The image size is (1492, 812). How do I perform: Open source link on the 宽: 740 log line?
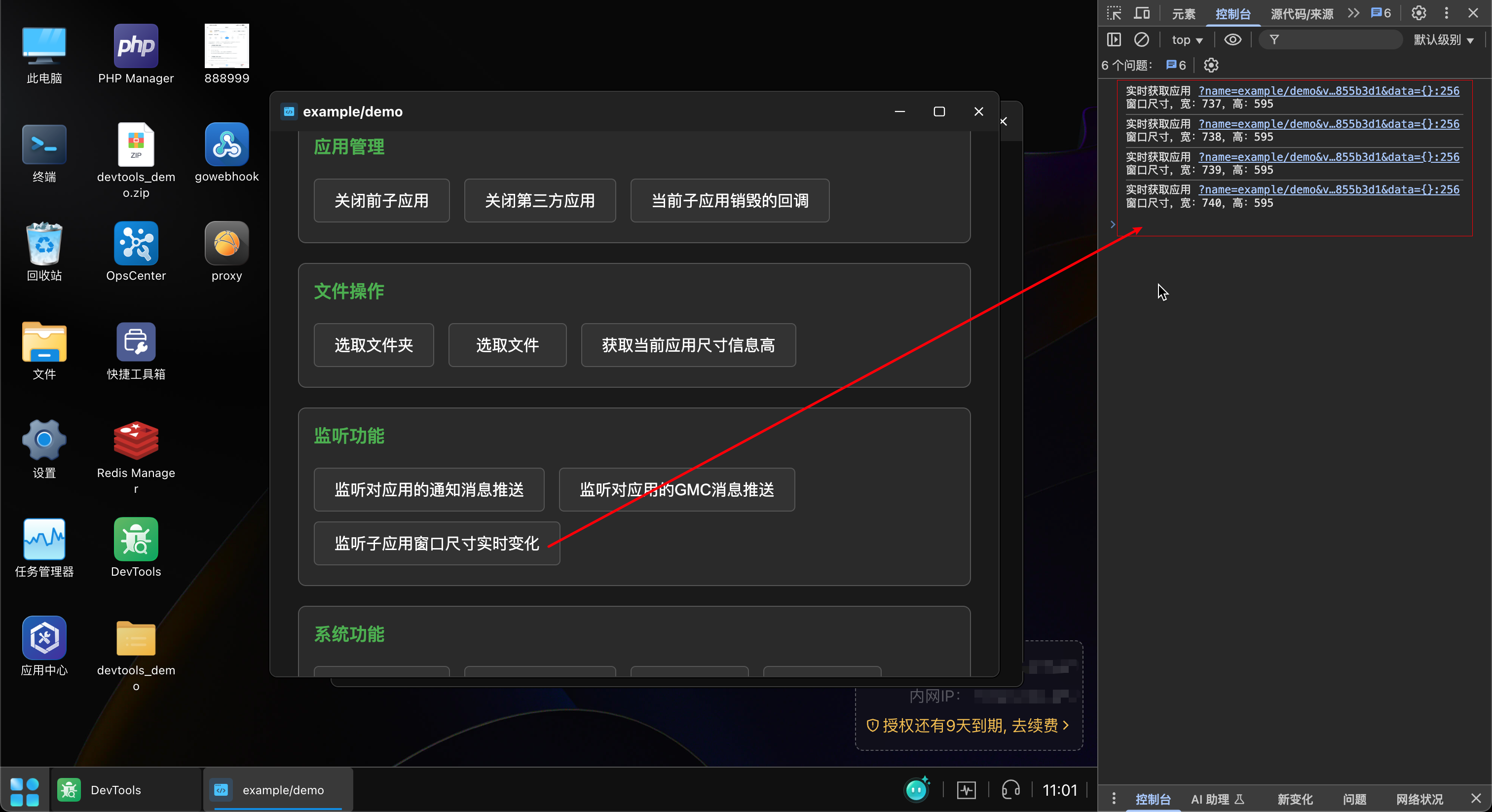1329,189
